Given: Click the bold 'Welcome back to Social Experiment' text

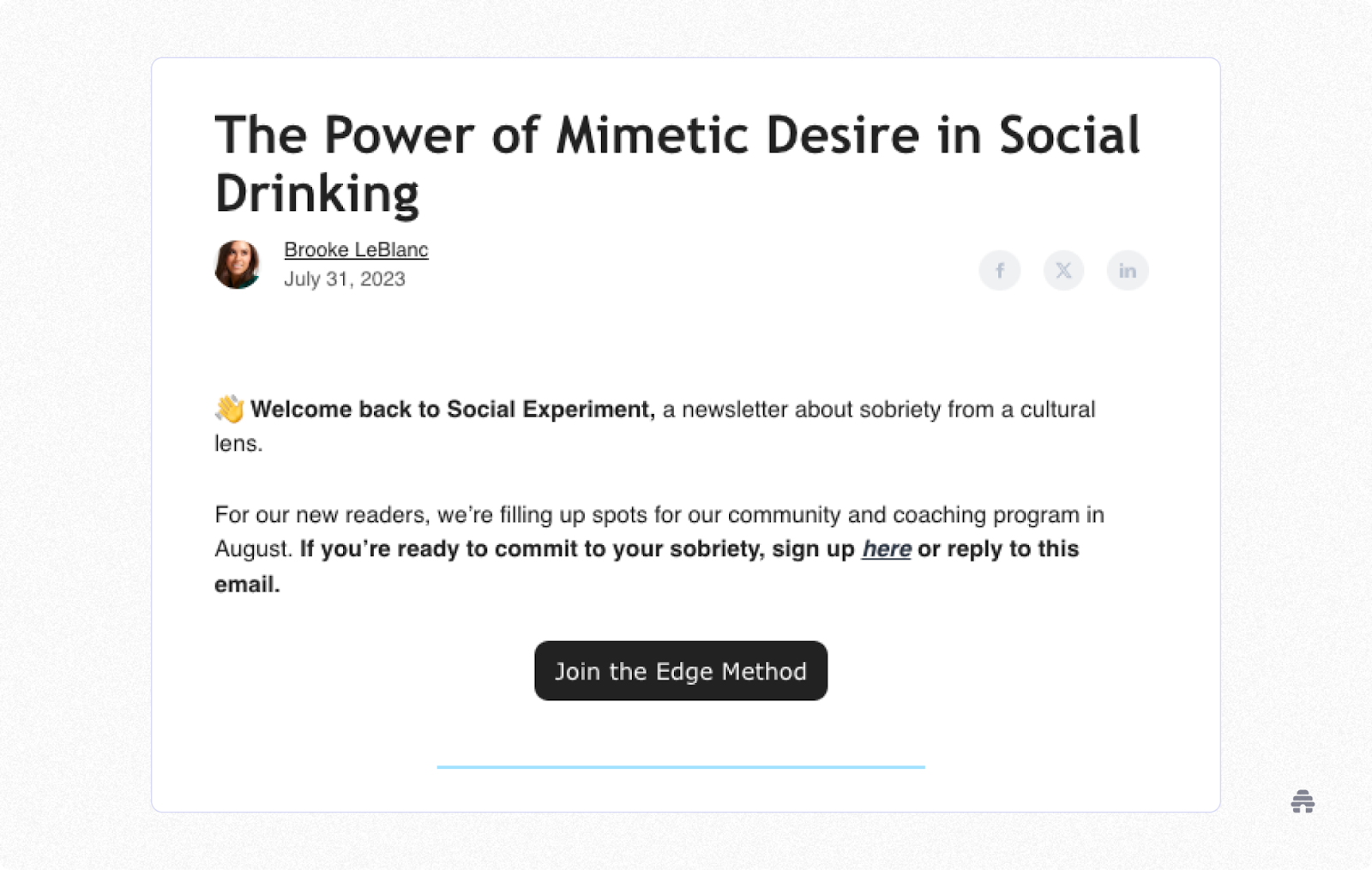Looking at the screenshot, I should 452,410.
